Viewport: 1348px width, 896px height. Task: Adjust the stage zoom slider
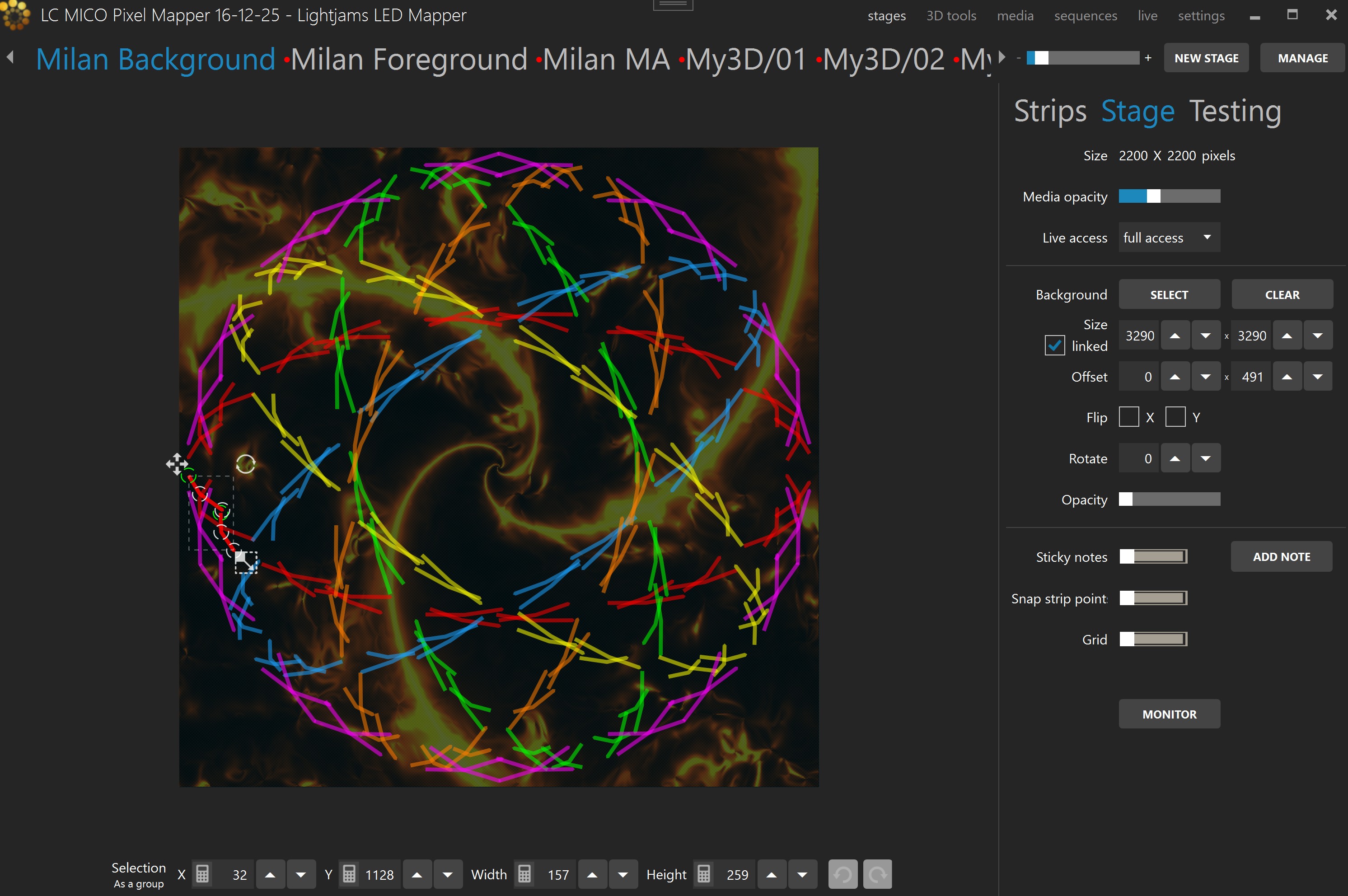pyautogui.click(x=1083, y=58)
